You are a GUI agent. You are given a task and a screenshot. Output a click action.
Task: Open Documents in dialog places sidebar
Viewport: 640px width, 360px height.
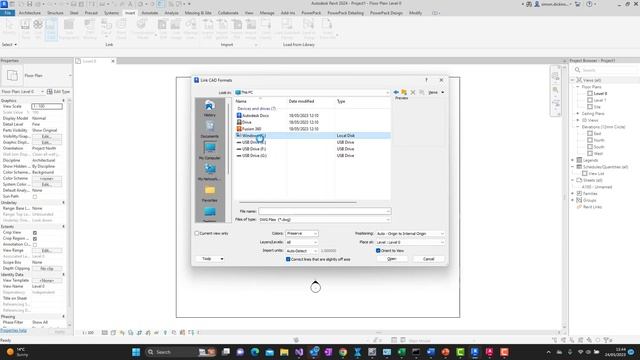209,130
